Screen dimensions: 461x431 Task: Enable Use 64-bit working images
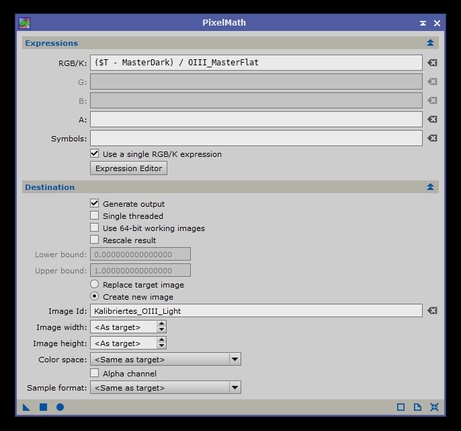click(x=95, y=228)
